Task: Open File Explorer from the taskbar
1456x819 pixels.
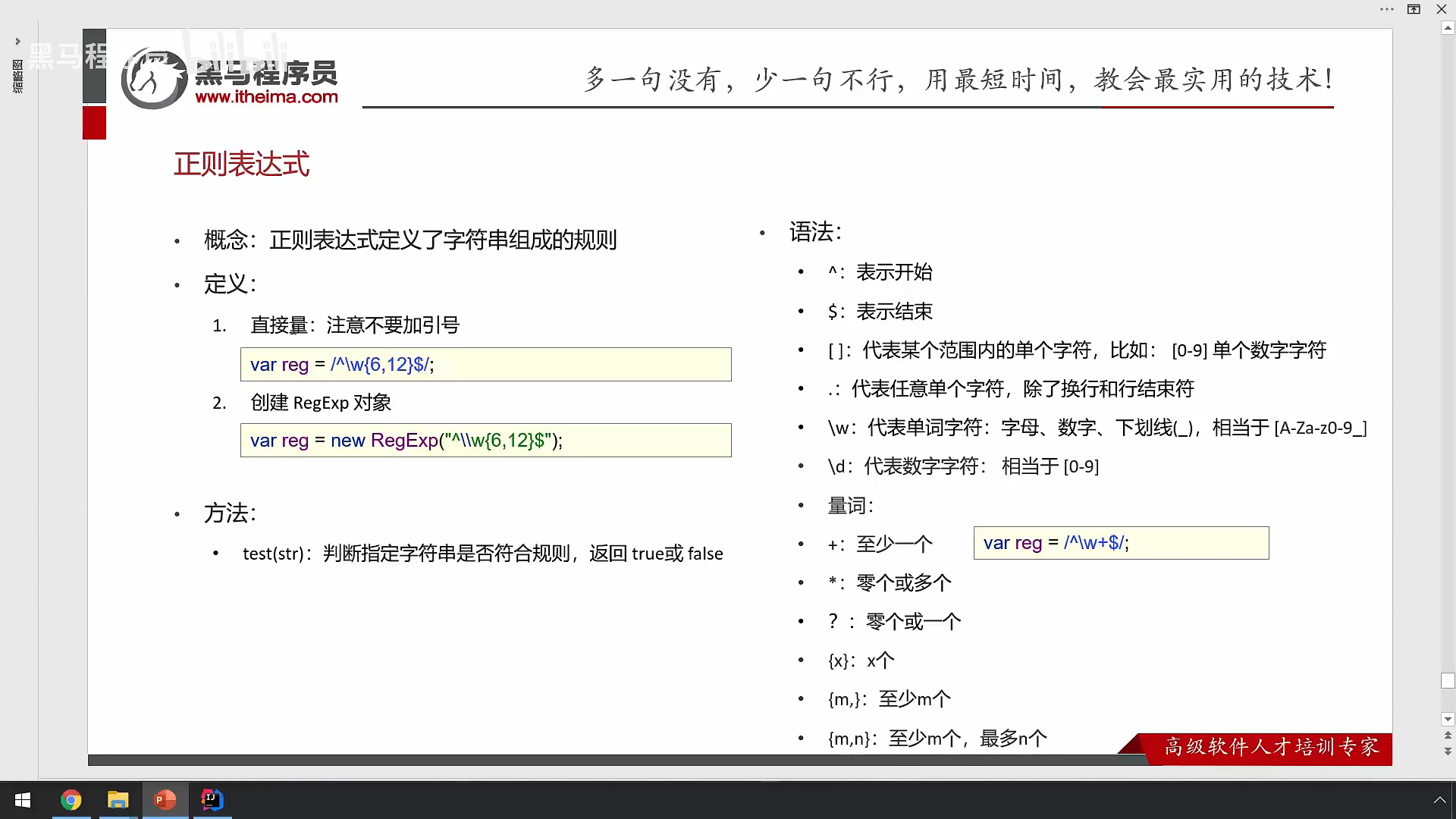Action: (118, 800)
